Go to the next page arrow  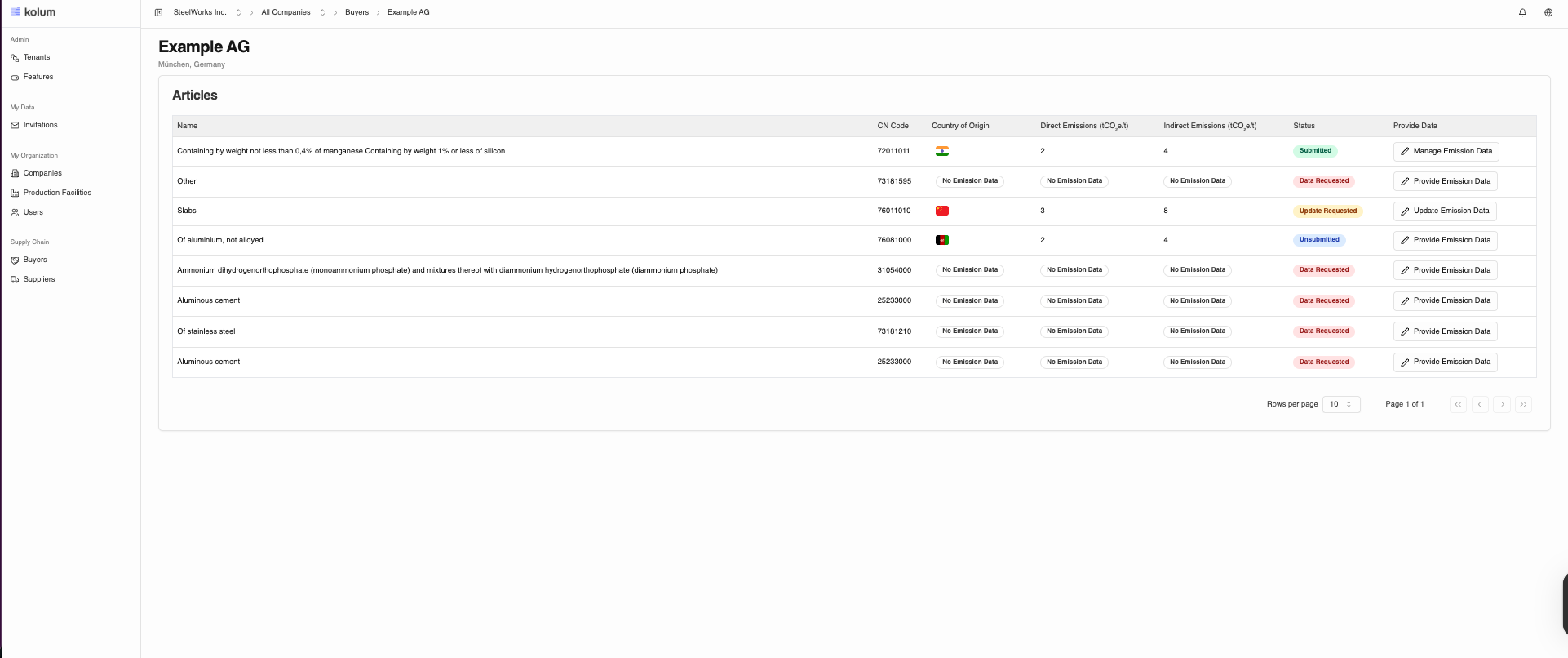tap(1502, 404)
